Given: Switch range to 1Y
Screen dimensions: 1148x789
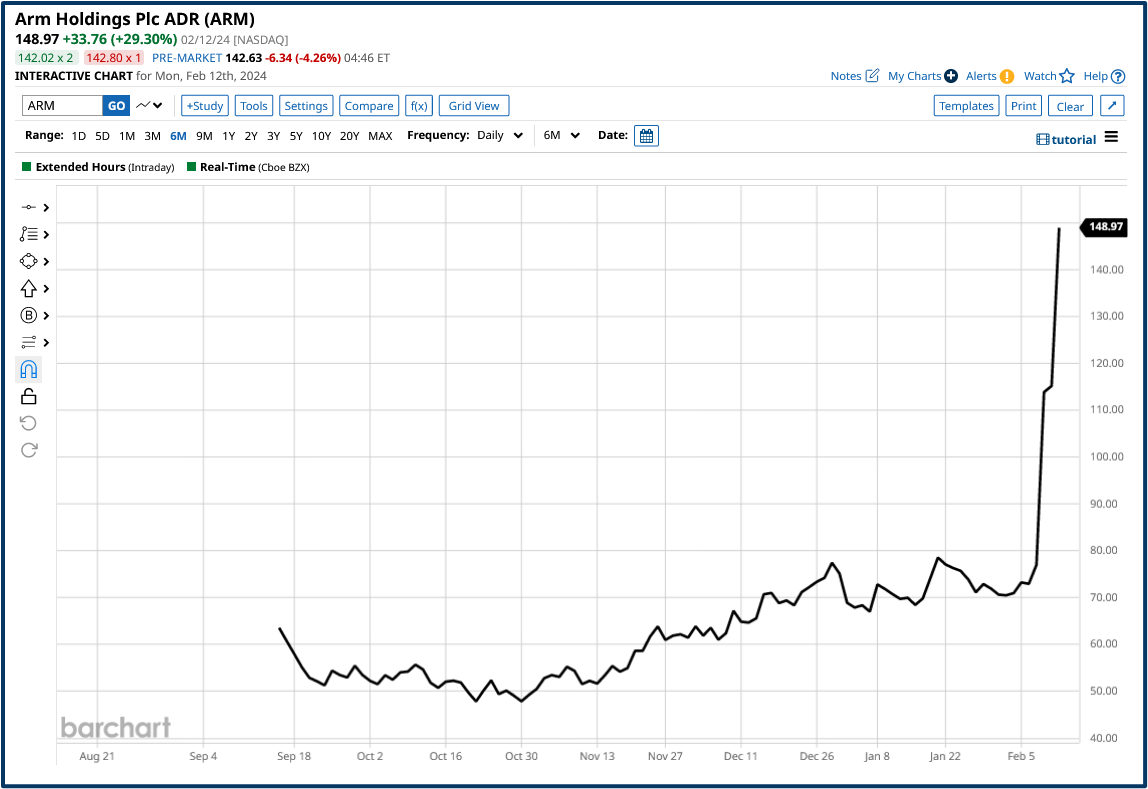Looking at the screenshot, I should 228,135.
